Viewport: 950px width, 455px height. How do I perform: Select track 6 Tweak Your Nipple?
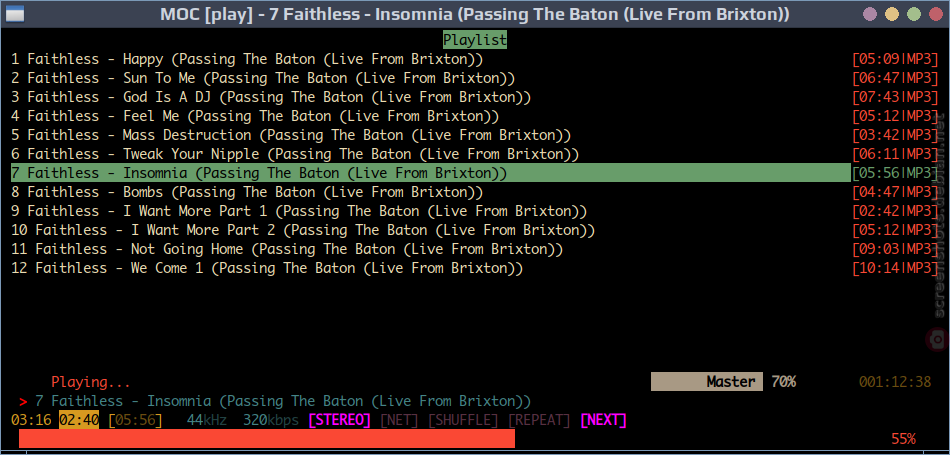(x=295, y=154)
